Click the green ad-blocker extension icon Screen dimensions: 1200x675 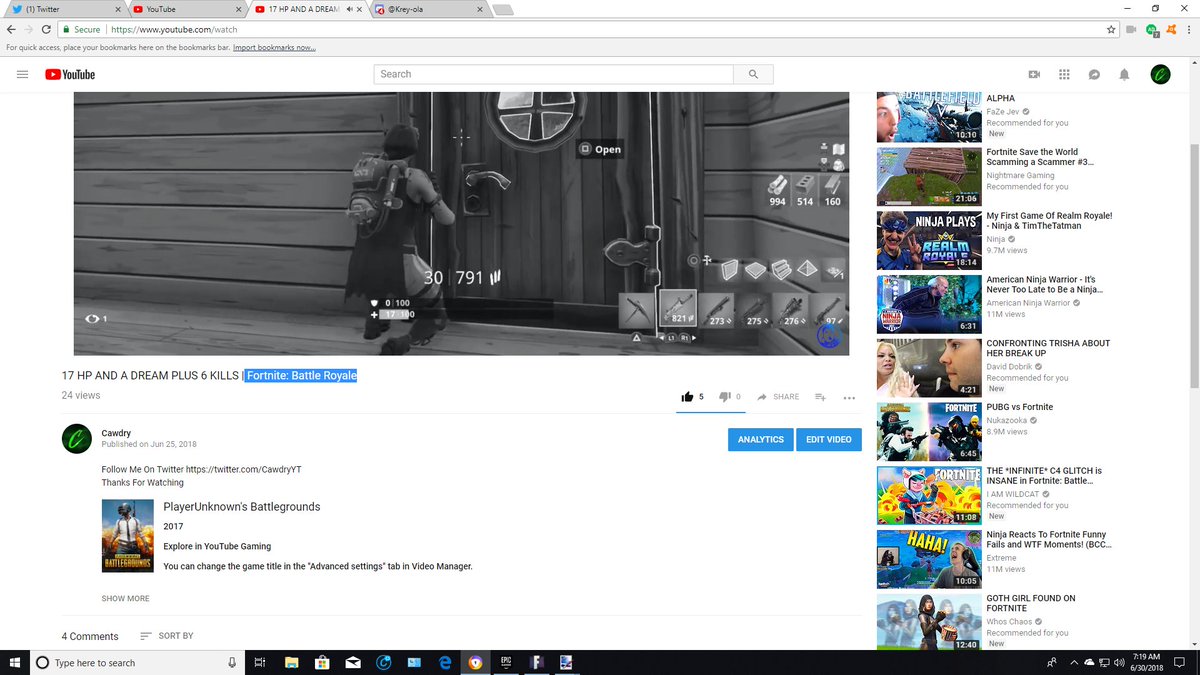(x=1151, y=30)
